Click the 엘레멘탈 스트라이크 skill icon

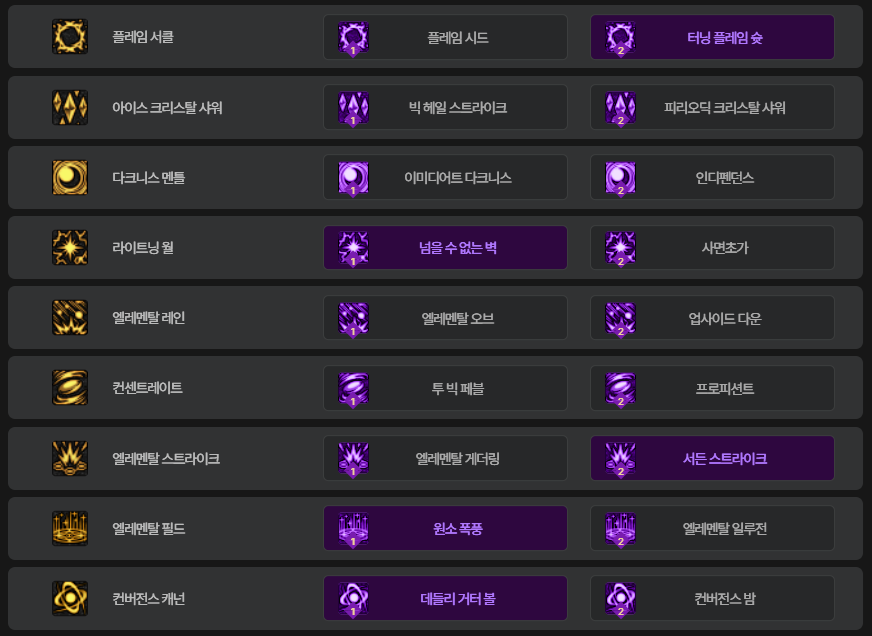pyautogui.click(x=70, y=458)
